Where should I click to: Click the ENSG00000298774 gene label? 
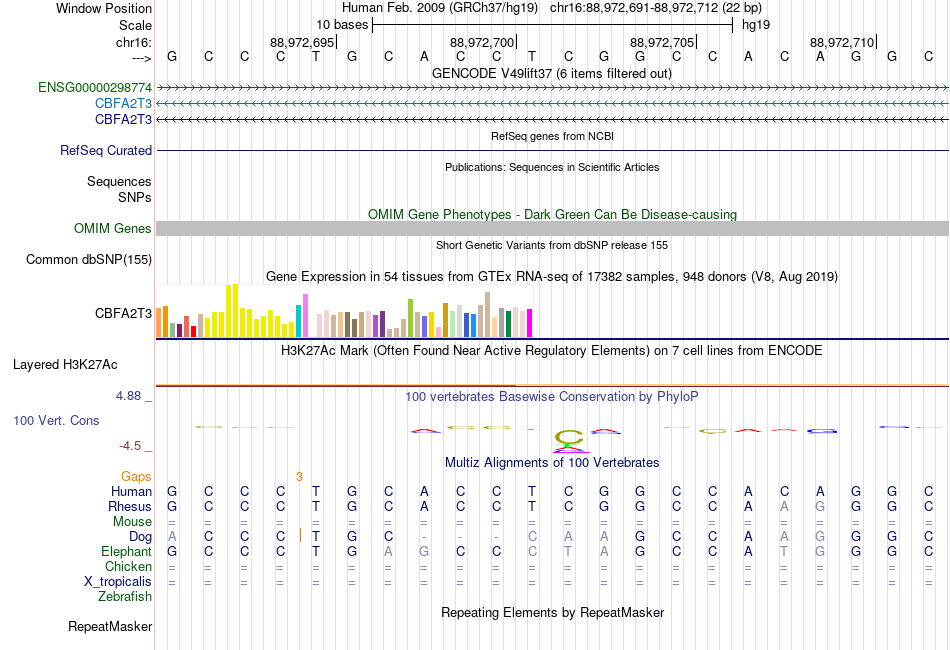(95, 88)
